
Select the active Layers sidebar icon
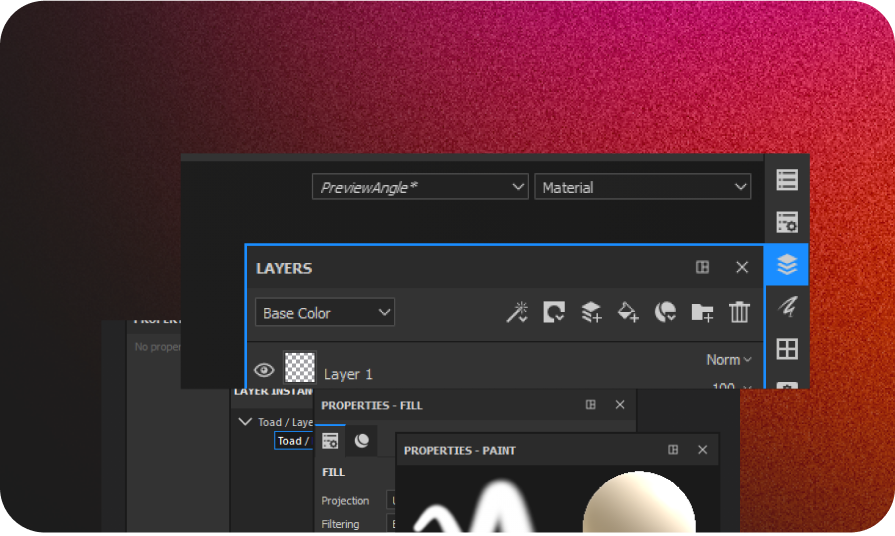(x=787, y=265)
